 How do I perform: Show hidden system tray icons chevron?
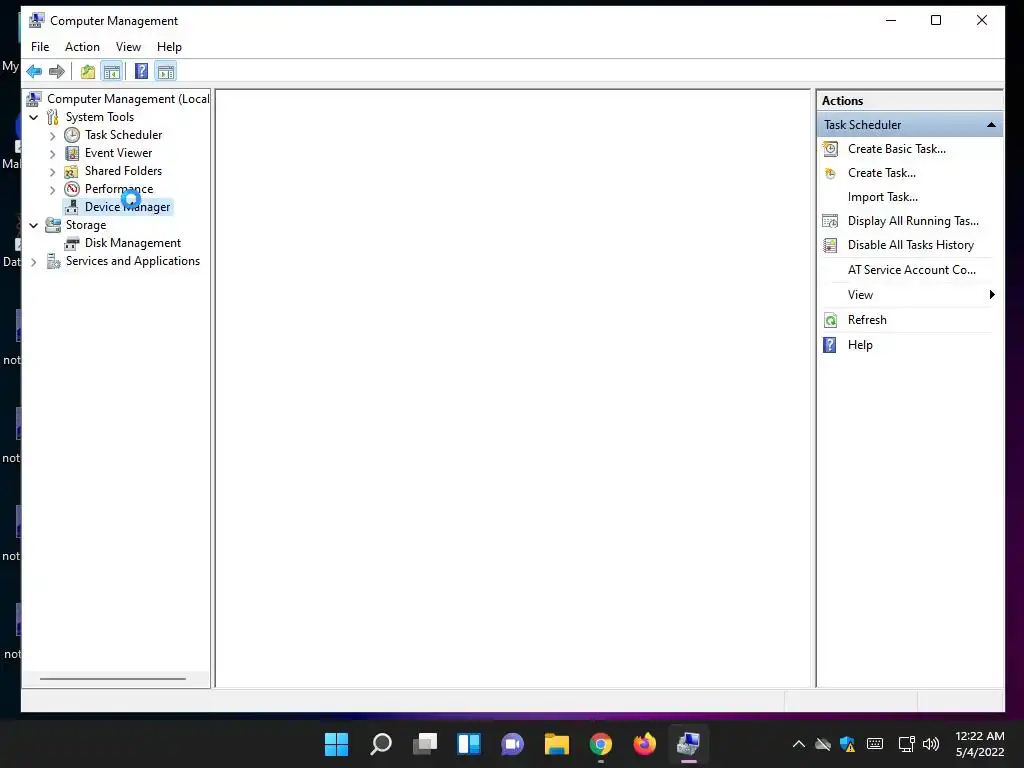pos(799,744)
